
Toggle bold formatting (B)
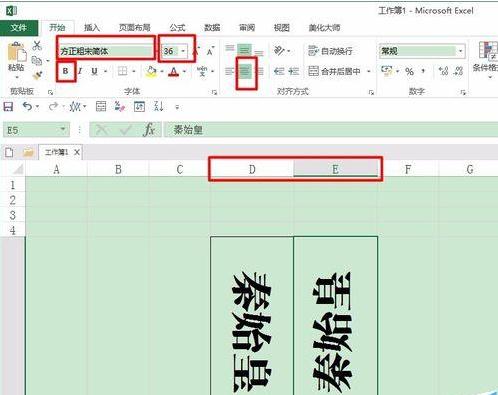66,71
